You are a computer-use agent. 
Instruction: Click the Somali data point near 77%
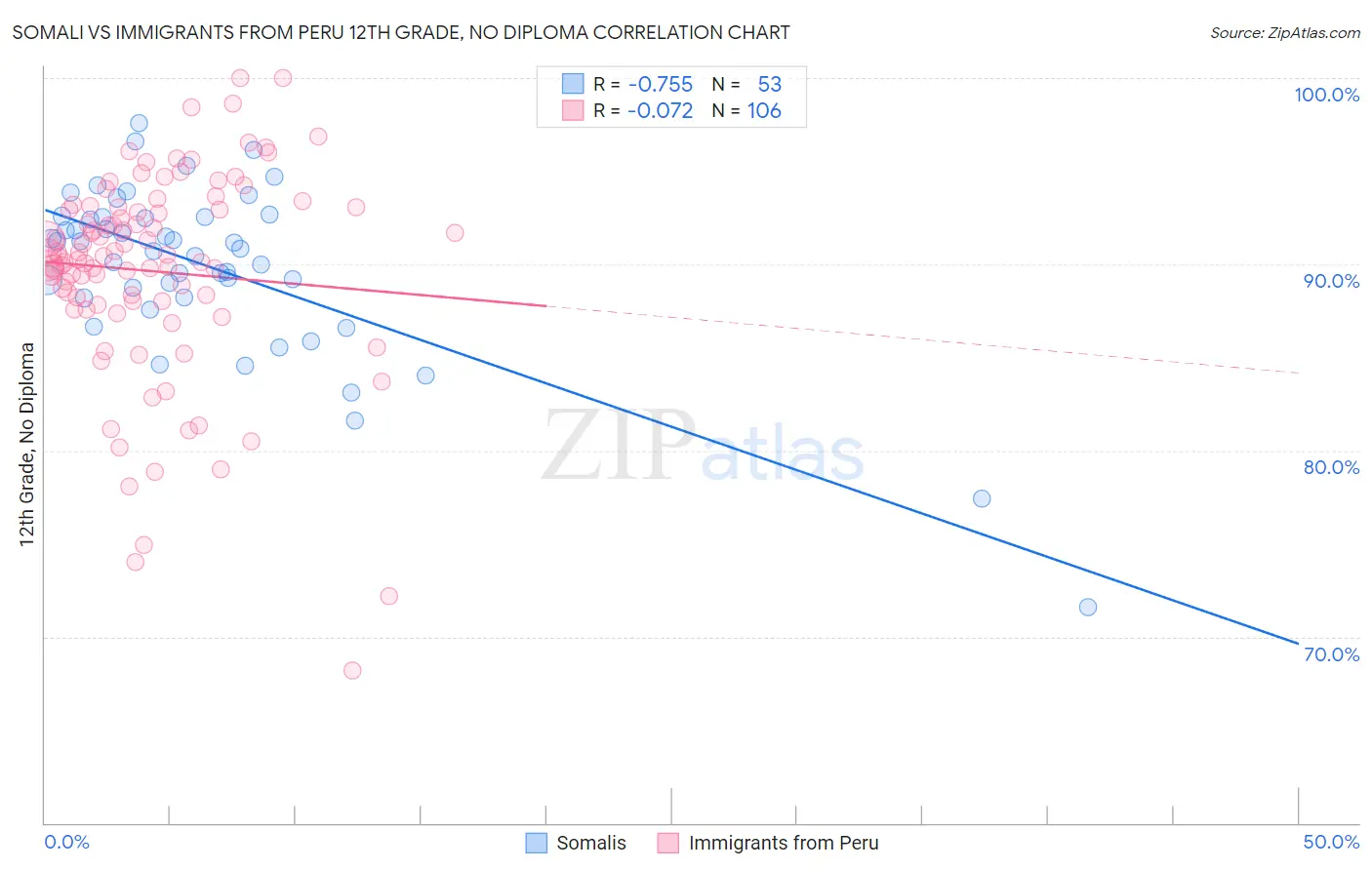point(982,498)
